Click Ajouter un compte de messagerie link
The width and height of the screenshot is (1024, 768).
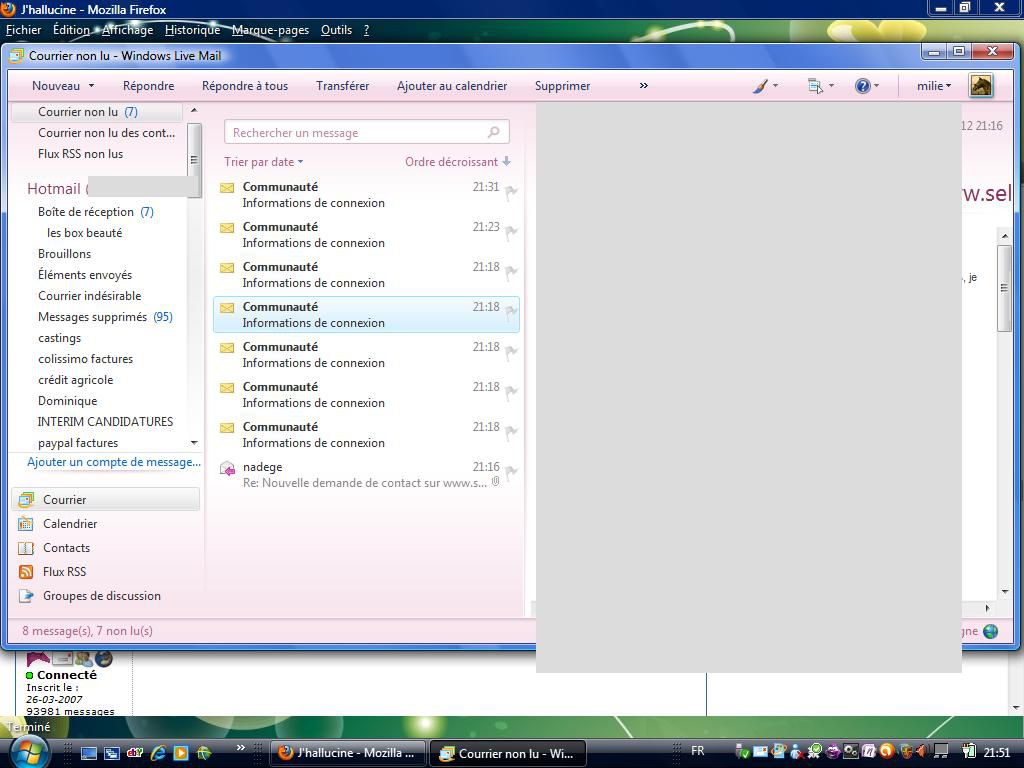(113, 462)
